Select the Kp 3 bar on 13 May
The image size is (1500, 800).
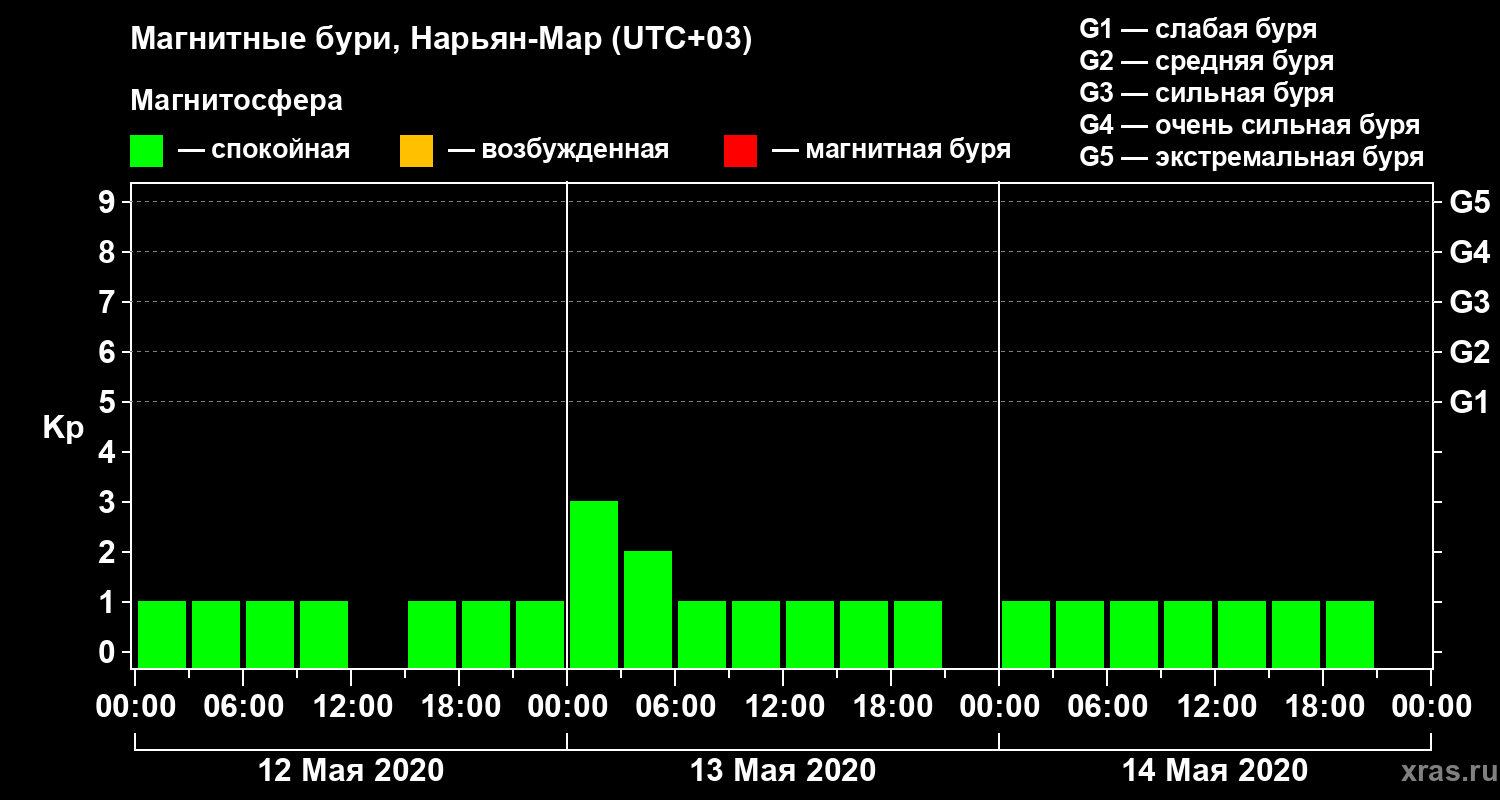tap(594, 584)
